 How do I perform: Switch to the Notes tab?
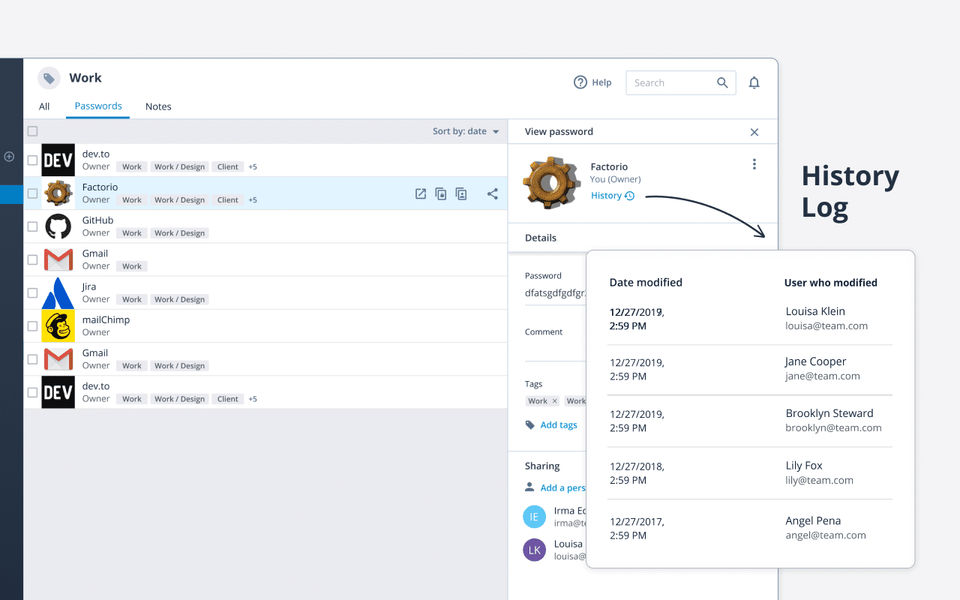158,107
